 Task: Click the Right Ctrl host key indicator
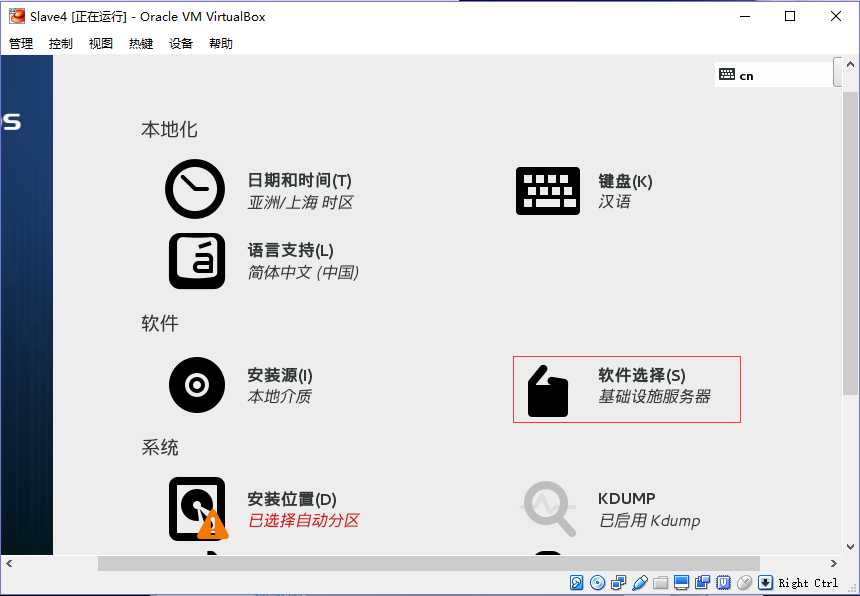click(x=808, y=583)
